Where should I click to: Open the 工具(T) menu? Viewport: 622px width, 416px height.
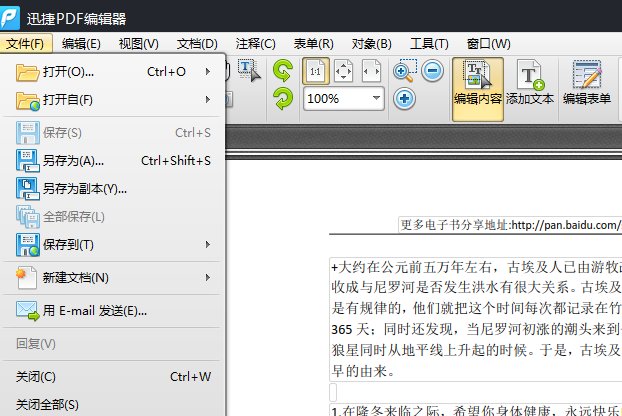point(429,43)
